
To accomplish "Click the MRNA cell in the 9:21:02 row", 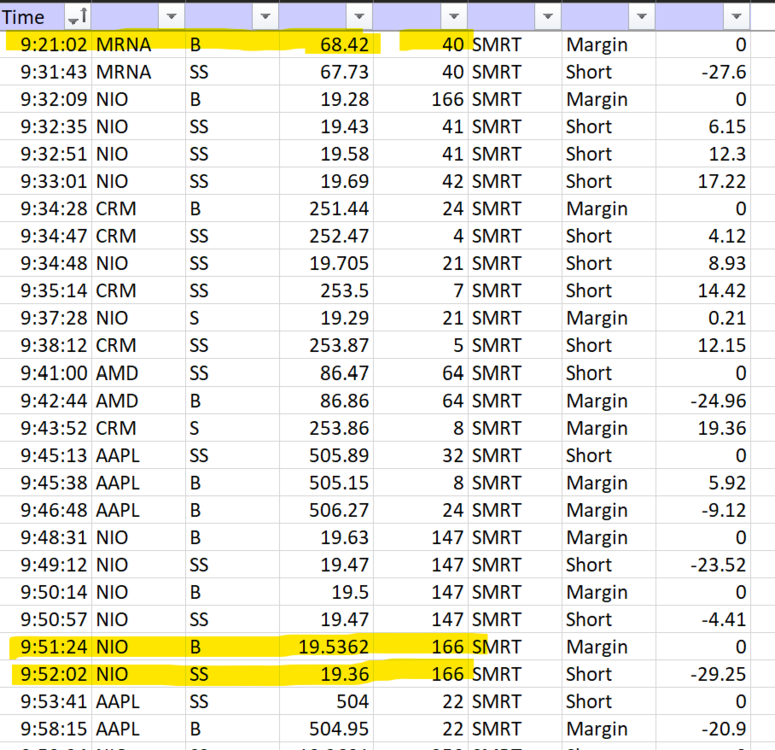I will pos(138,44).
